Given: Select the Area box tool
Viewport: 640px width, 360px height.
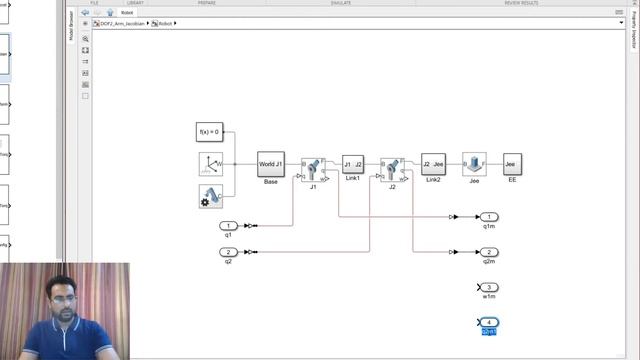Looking at the screenshot, I should coord(85,96).
